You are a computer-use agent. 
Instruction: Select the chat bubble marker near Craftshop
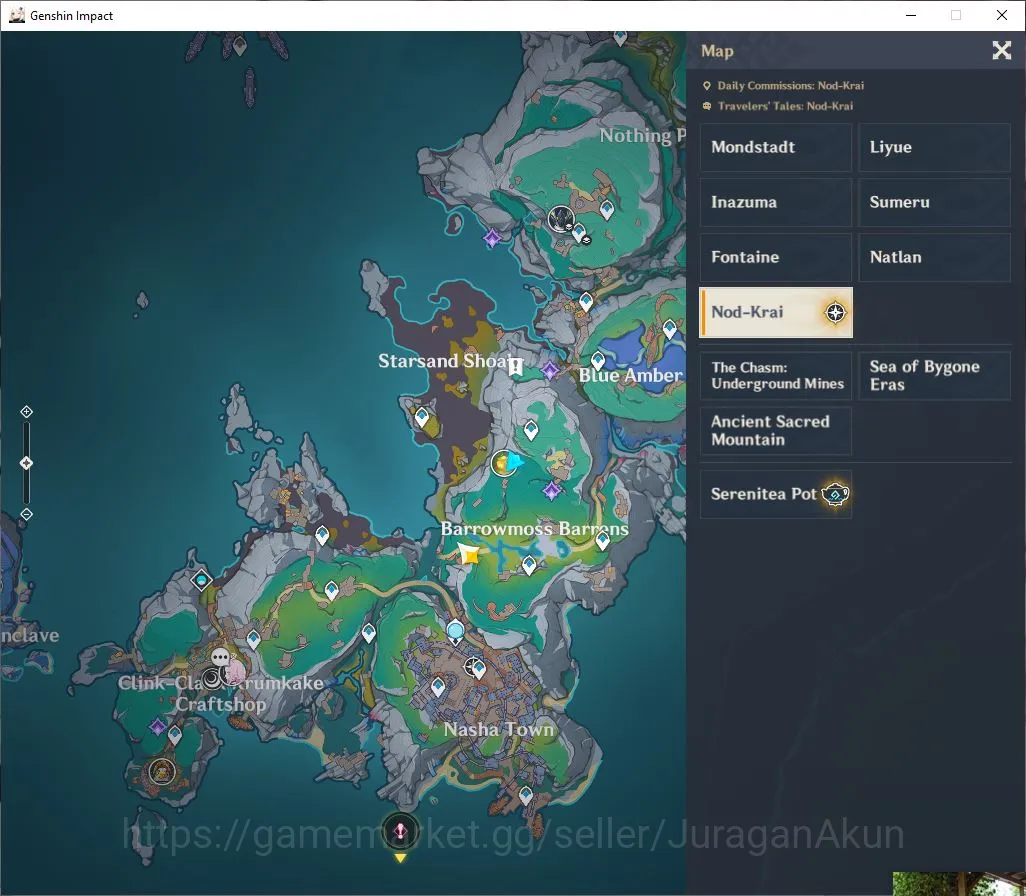click(x=221, y=656)
